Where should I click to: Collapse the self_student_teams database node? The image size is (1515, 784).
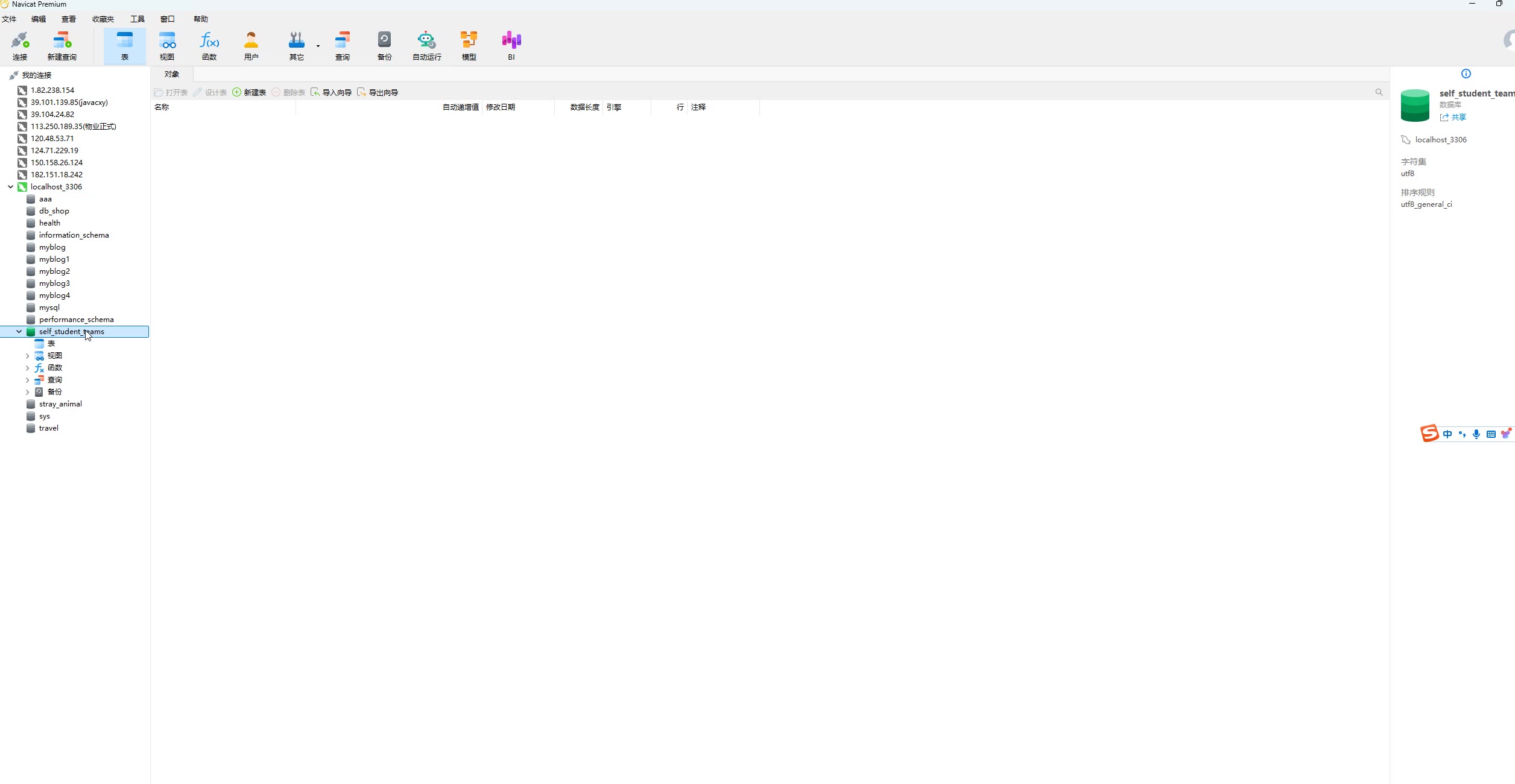(19, 332)
